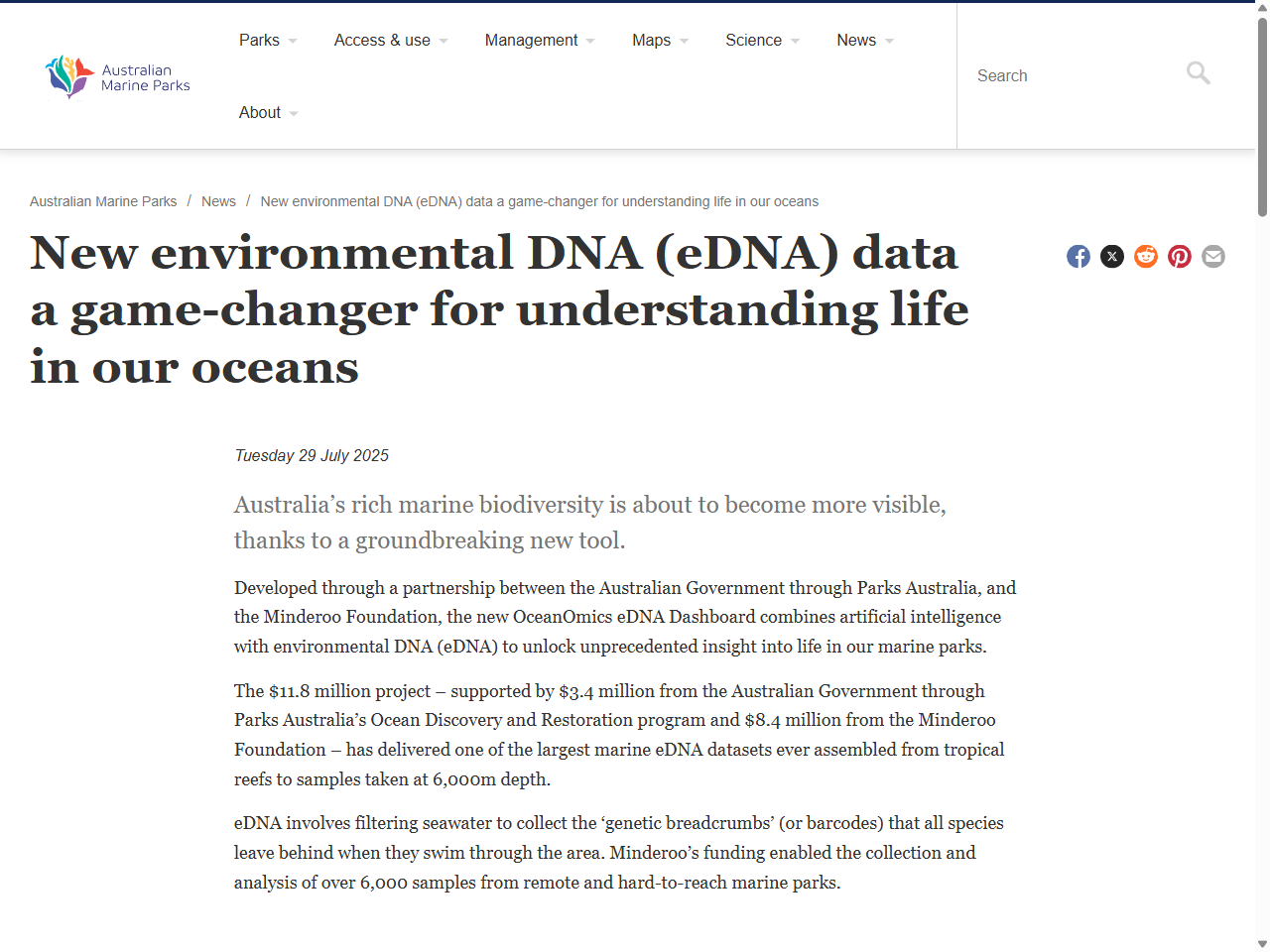
Task: Click inside the Search input field
Action: pos(1072,75)
